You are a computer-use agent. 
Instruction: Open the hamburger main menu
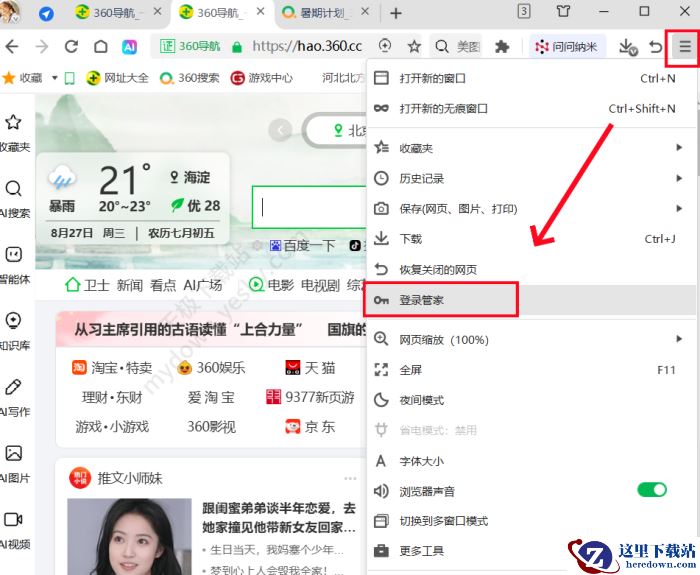click(x=684, y=46)
